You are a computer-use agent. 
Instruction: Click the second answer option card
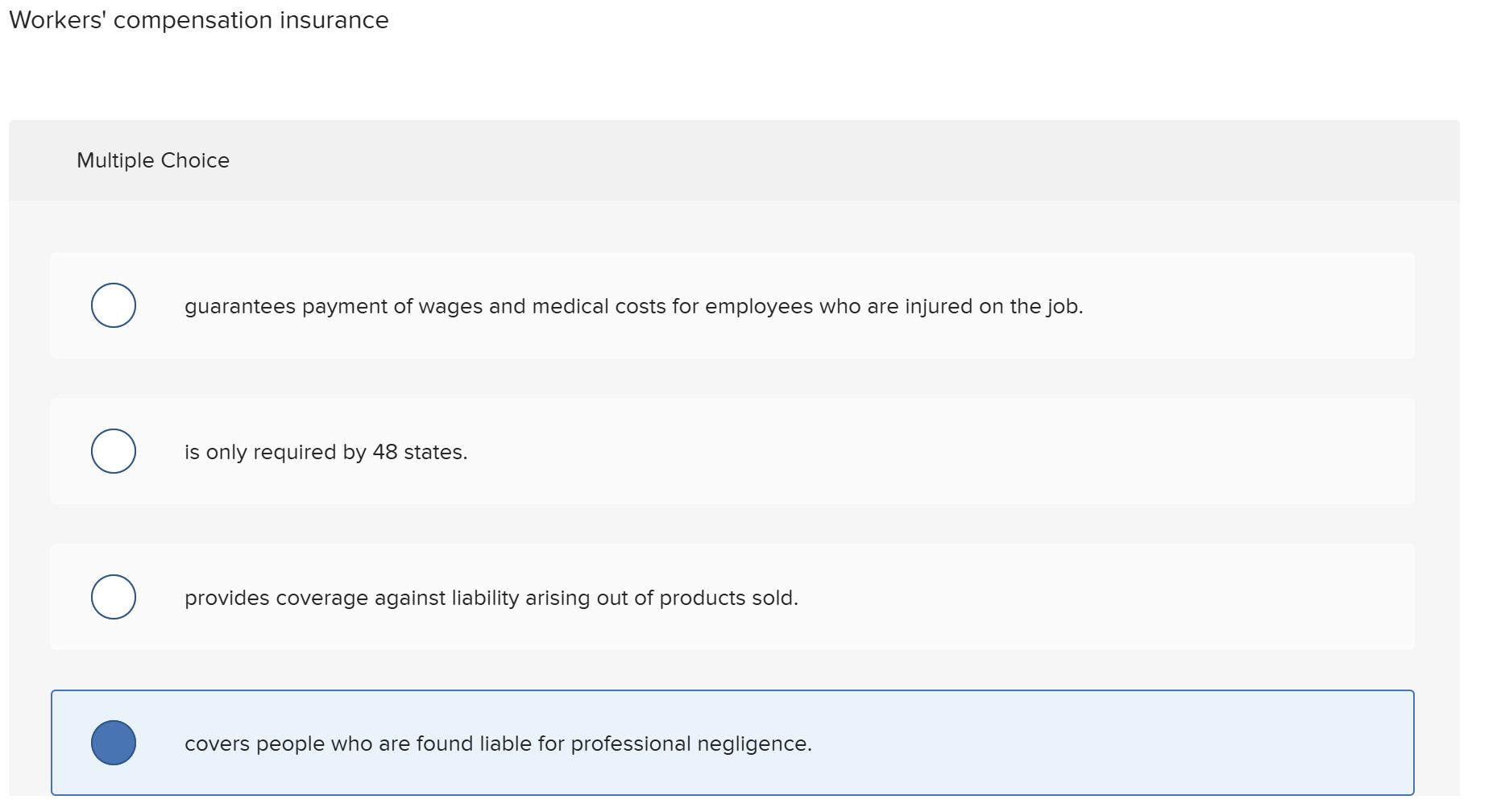coord(733,451)
